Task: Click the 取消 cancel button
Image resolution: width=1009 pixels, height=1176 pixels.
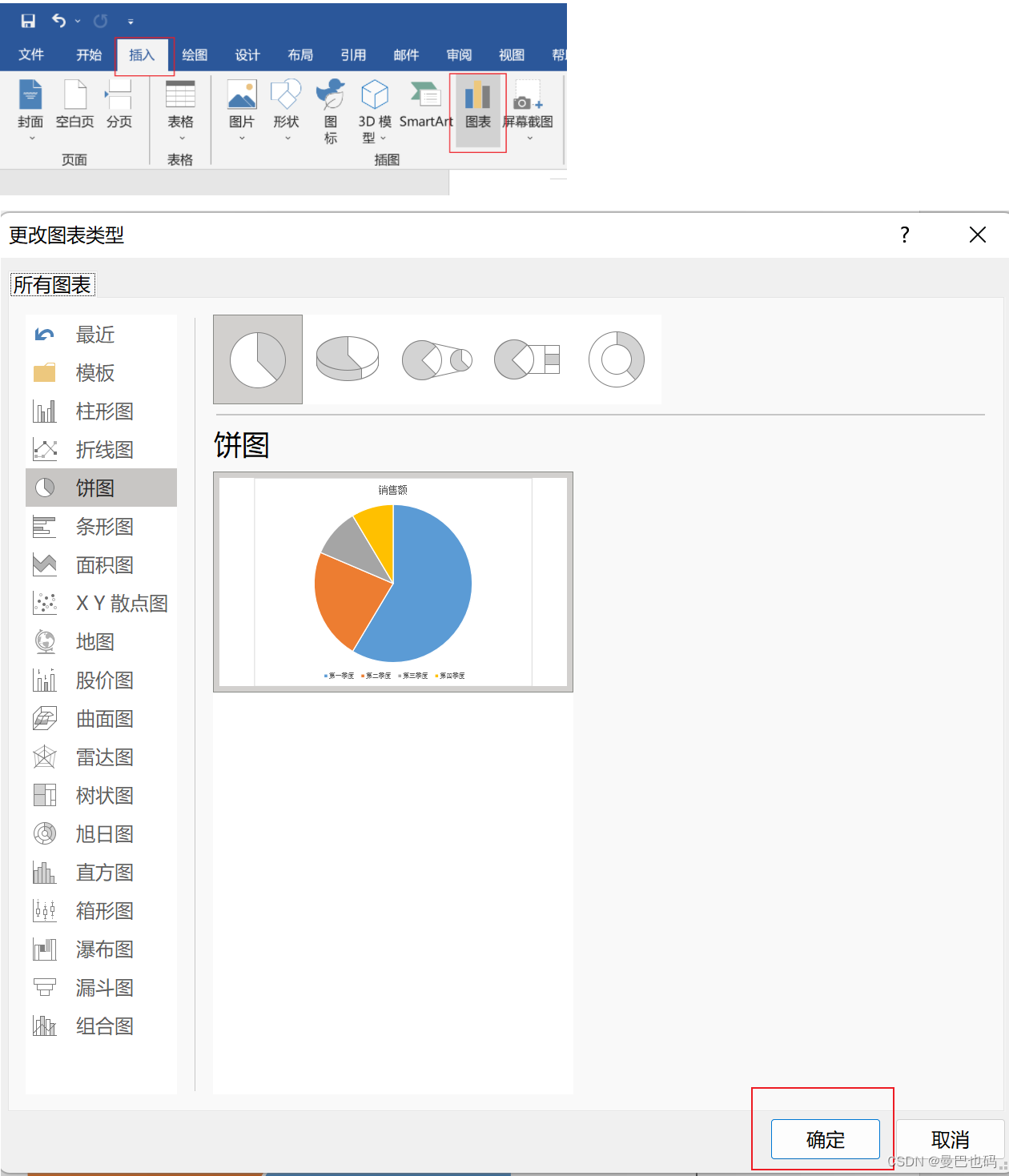Action: (x=951, y=1138)
